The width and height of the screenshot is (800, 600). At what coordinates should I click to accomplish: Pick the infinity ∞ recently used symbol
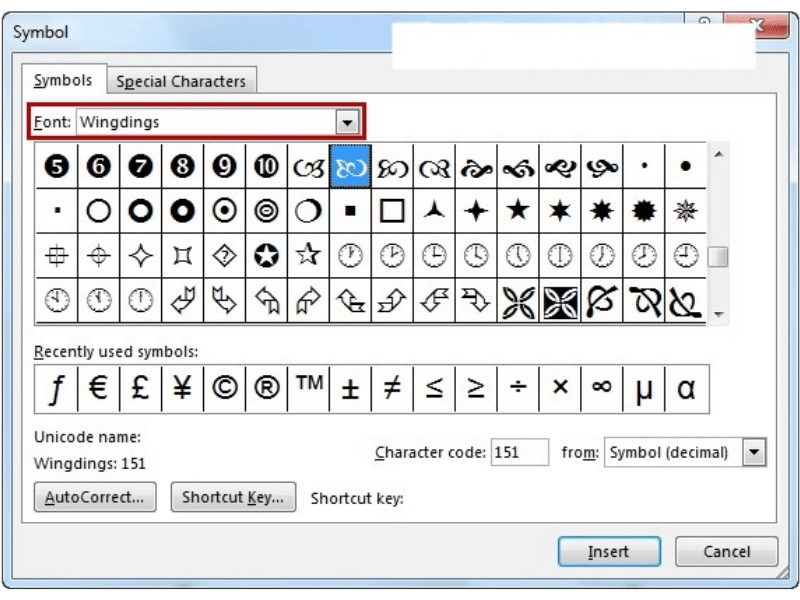(x=602, y=389)
